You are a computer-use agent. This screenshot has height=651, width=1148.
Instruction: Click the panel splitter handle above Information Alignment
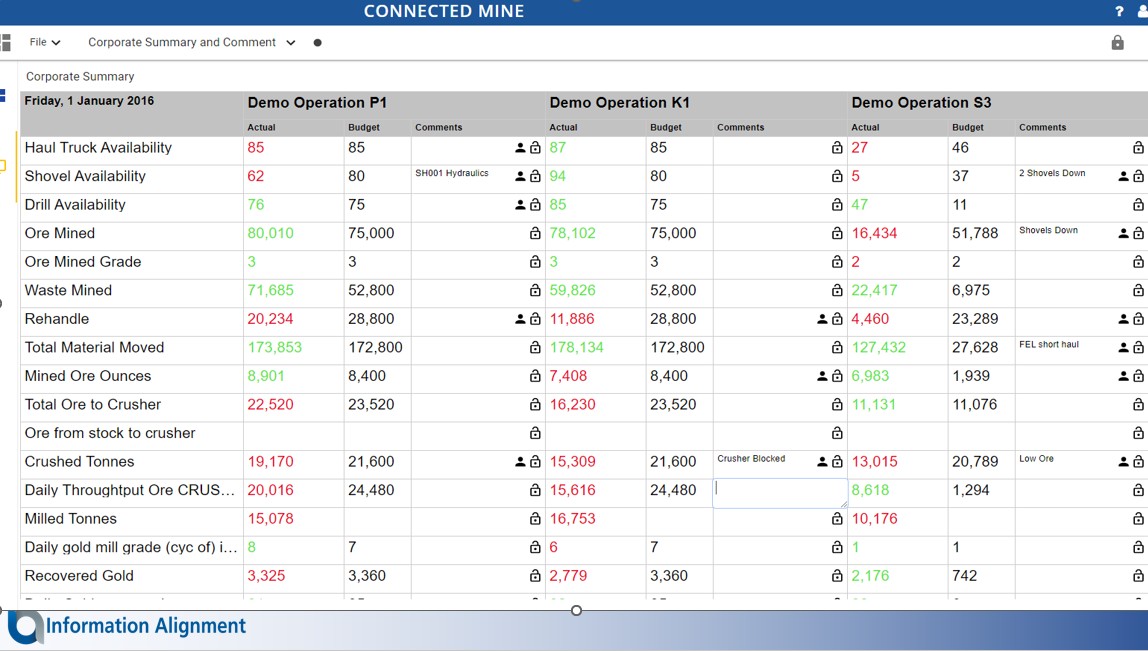click(576, 610)
